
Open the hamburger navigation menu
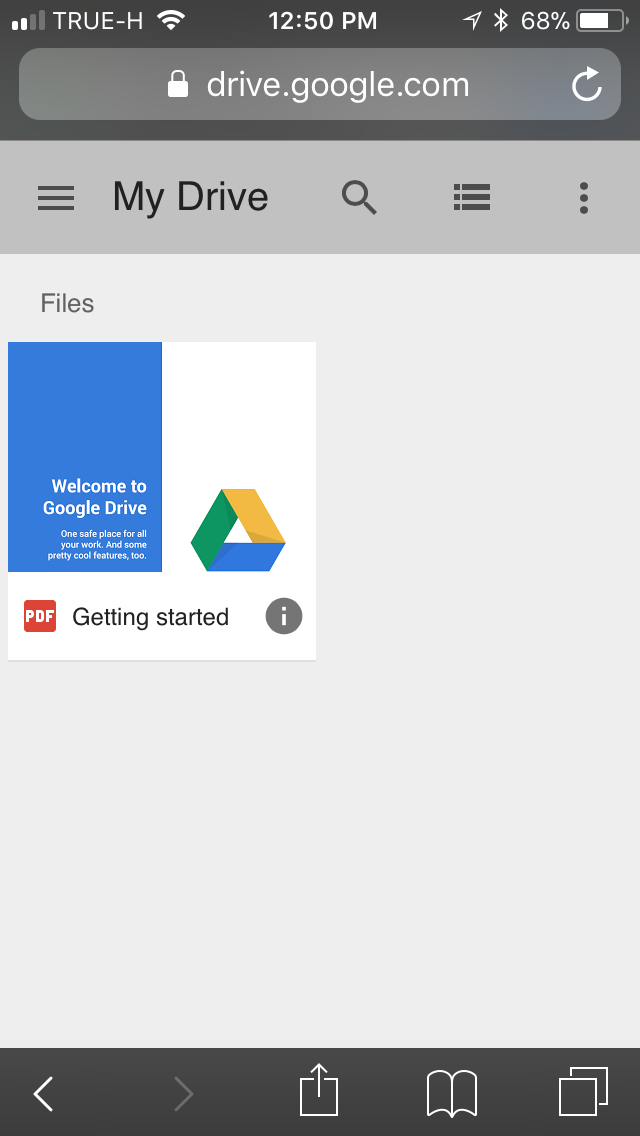(x=56, y=198)
